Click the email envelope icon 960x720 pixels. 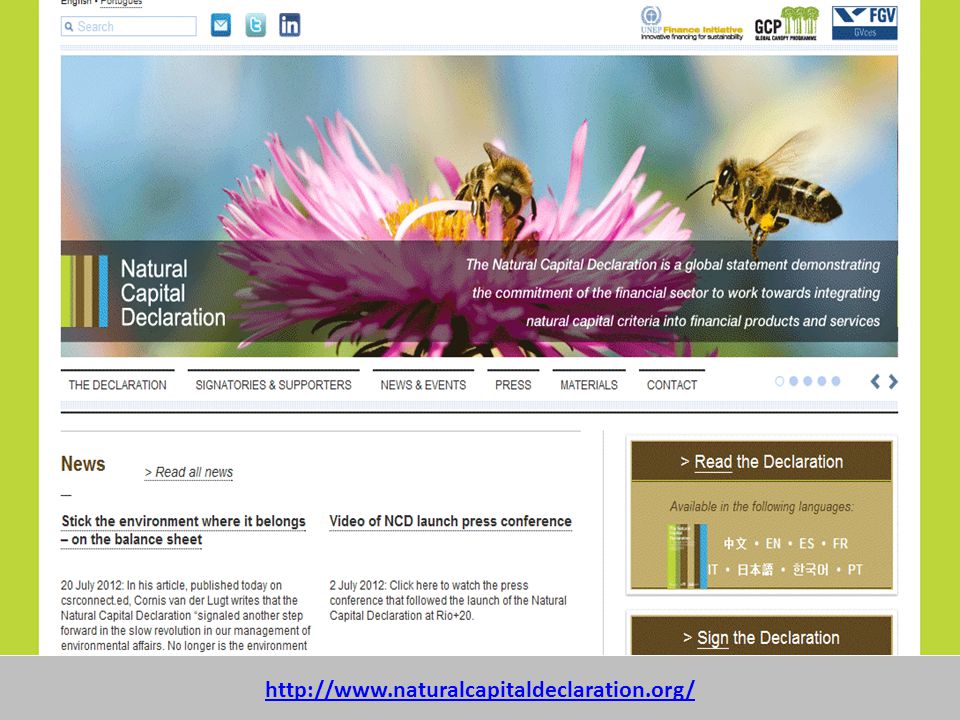click(221, 25)
